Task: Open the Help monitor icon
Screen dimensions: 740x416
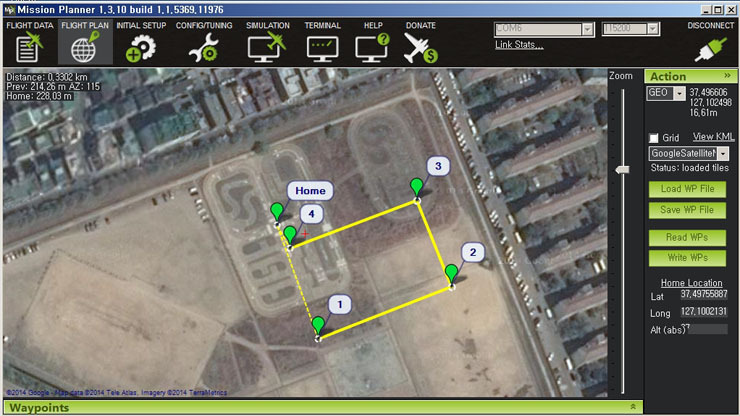Action: (x=372, y=48)
